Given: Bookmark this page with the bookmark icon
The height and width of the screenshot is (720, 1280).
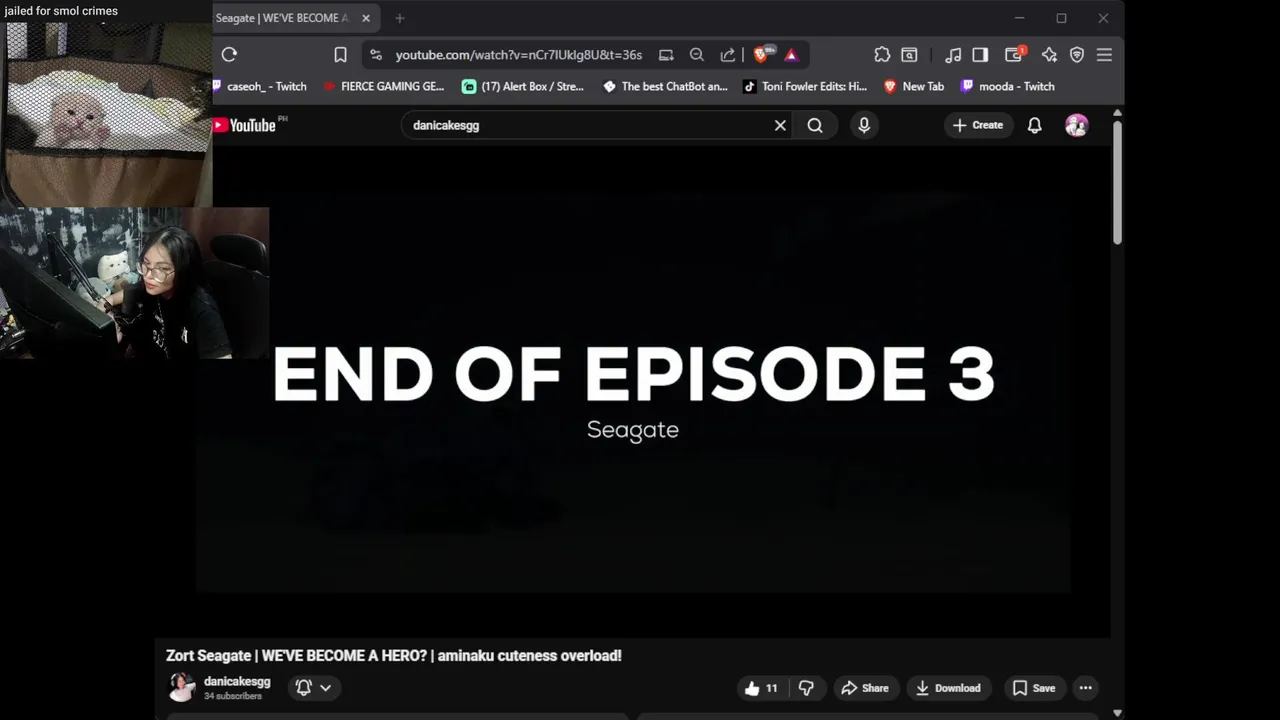Looking at the screenshot, I should point(340,55).
